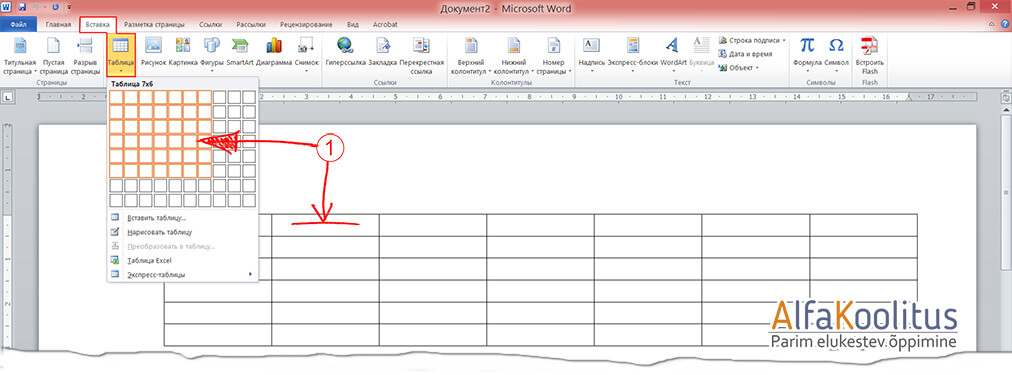Open Номер страницы page number options

pos(554,57)
